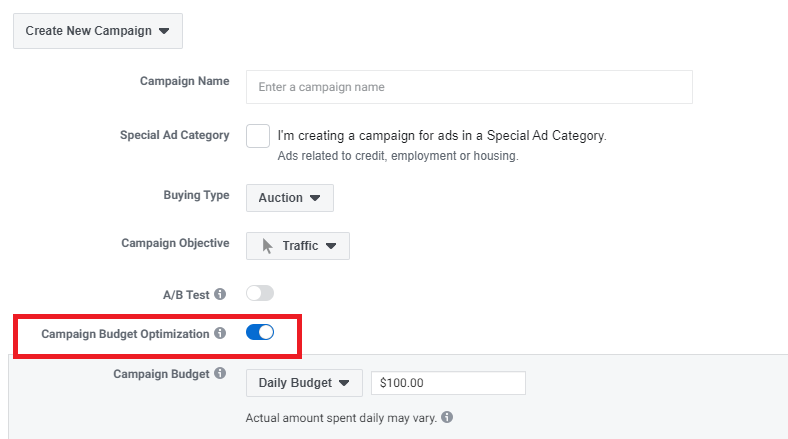Click the $100.00 budget amount field
The width and height of the screenshot is (788, 439).
point(448,383)
